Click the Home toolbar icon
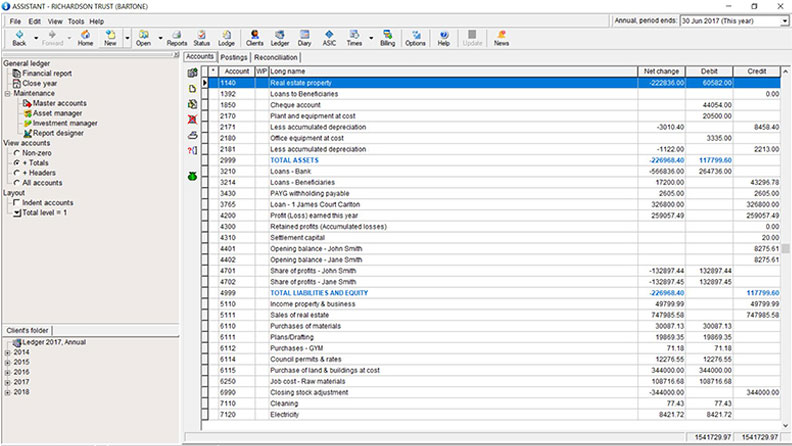This screenshot has width=792, height=446. click(85, 38)
